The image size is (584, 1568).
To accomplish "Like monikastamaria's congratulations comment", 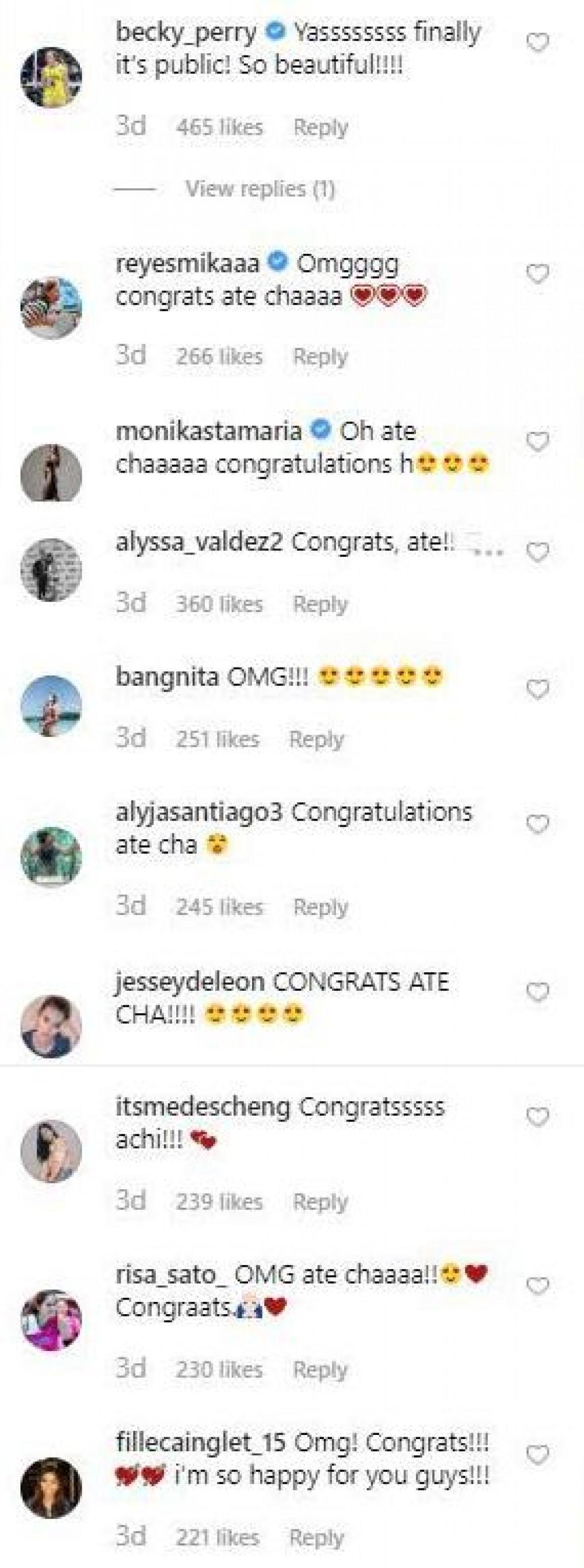I will (537, 442).
